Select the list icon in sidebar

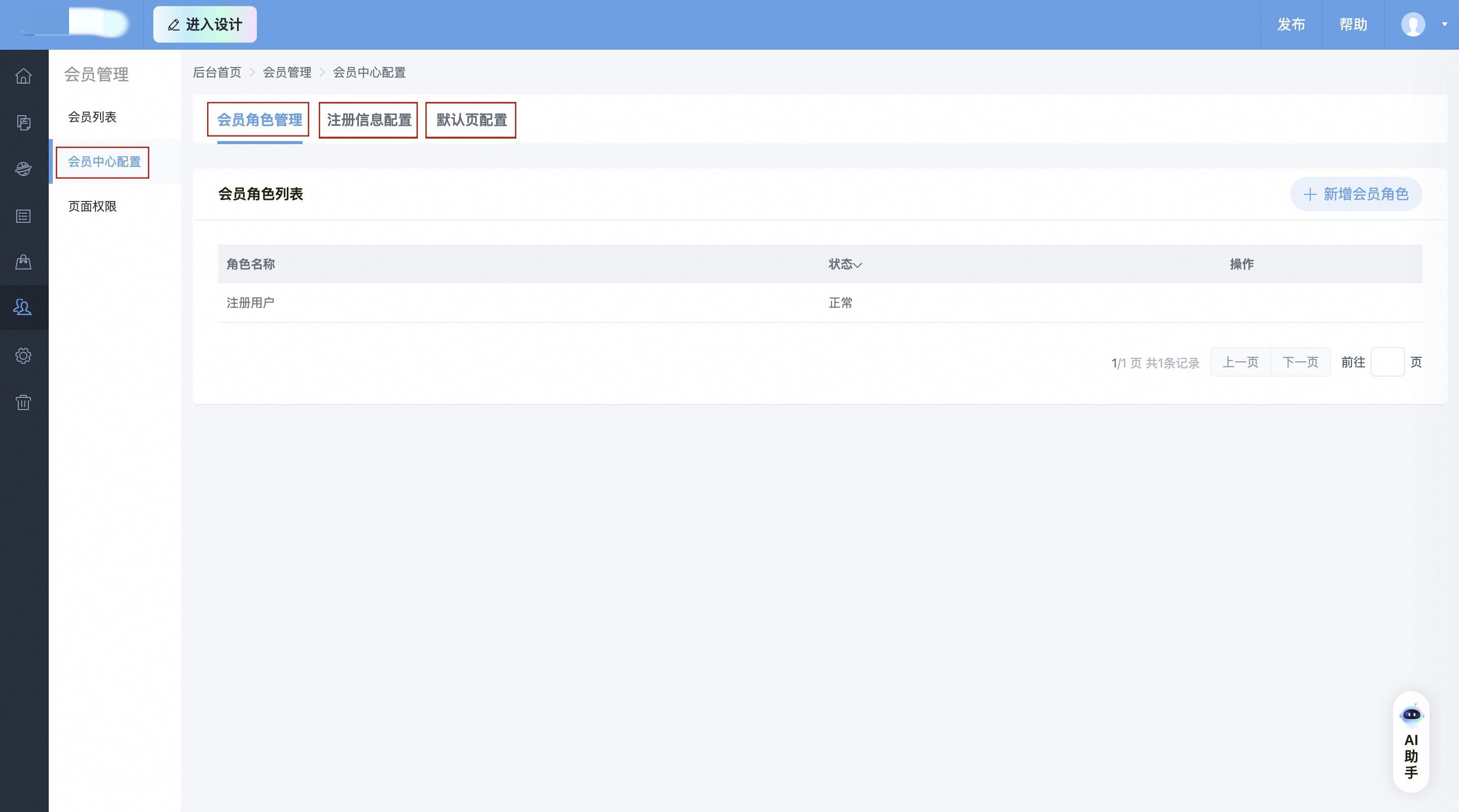23,216
